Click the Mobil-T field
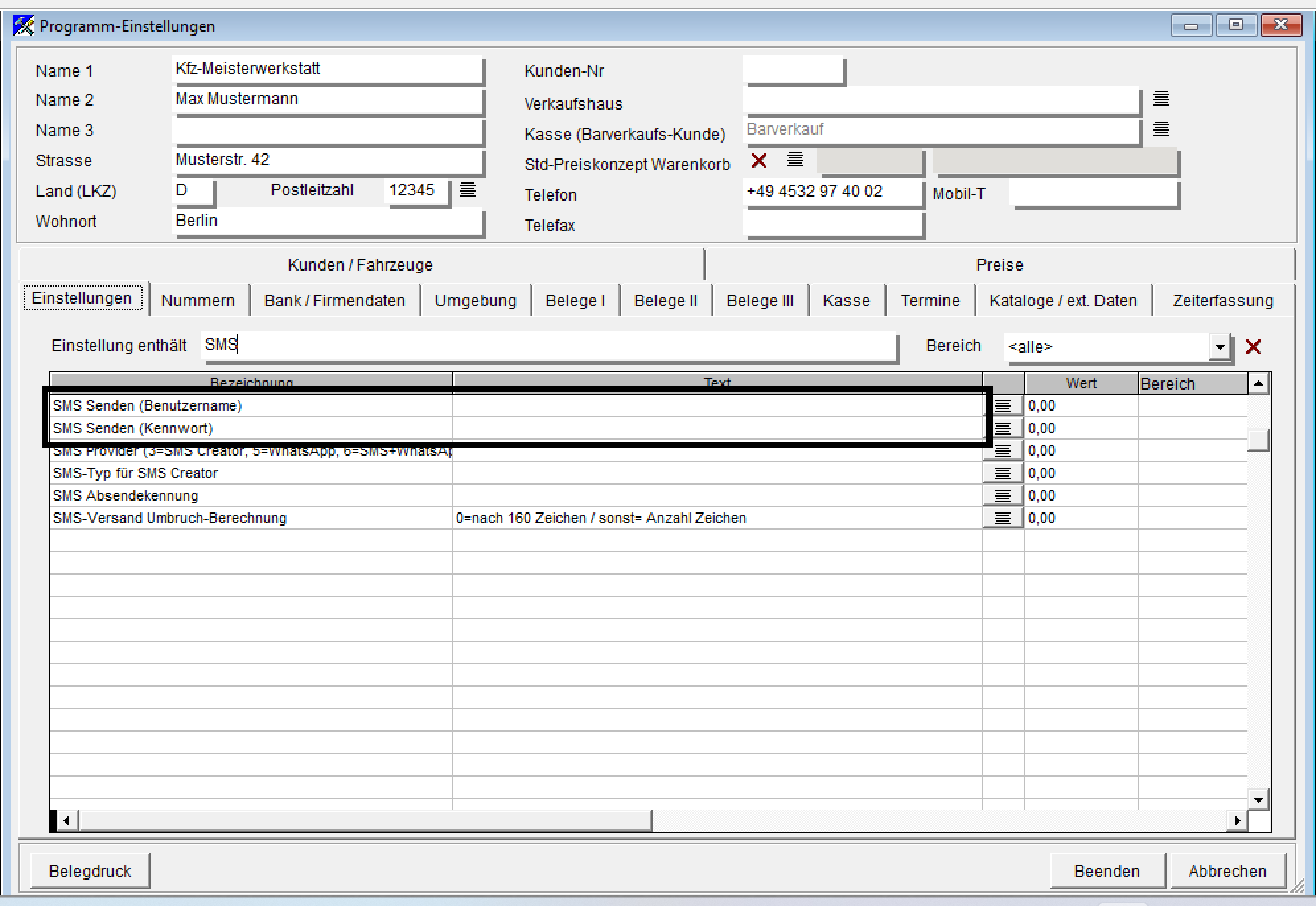 point(1093,193)
